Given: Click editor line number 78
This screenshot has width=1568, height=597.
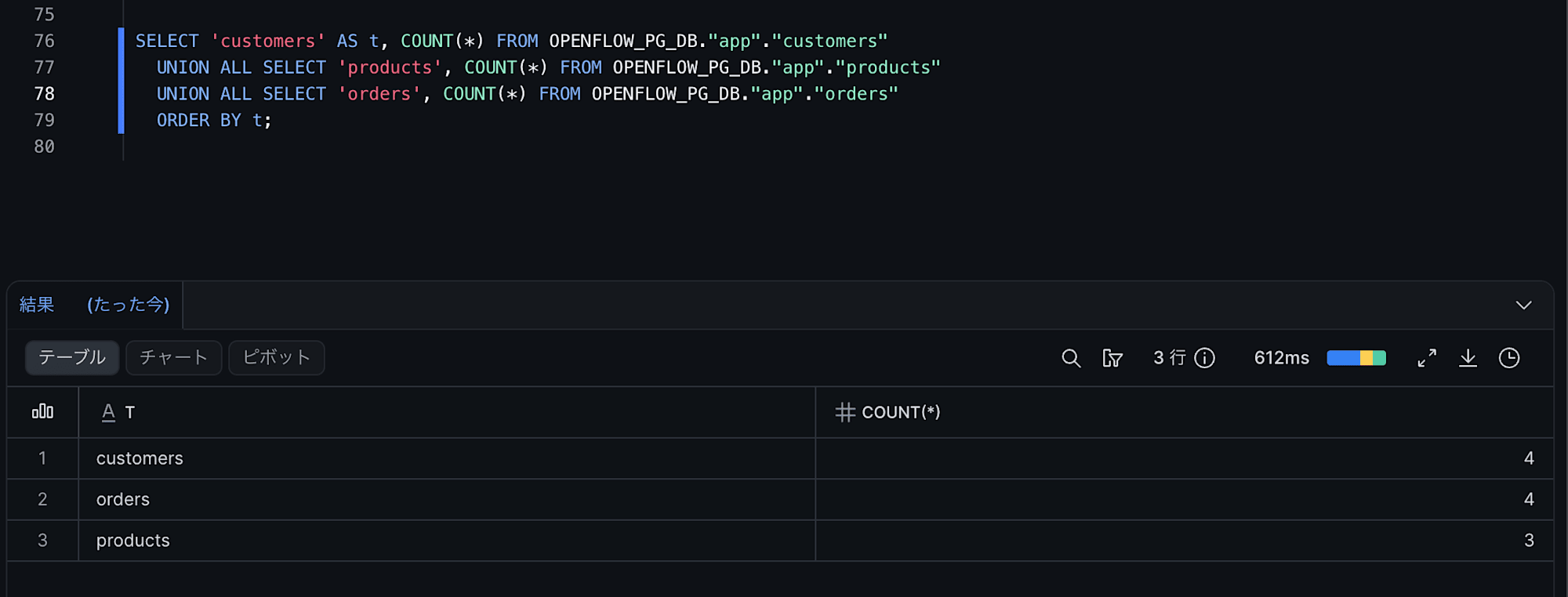Looking at the screenshot, I should point(45,94).
